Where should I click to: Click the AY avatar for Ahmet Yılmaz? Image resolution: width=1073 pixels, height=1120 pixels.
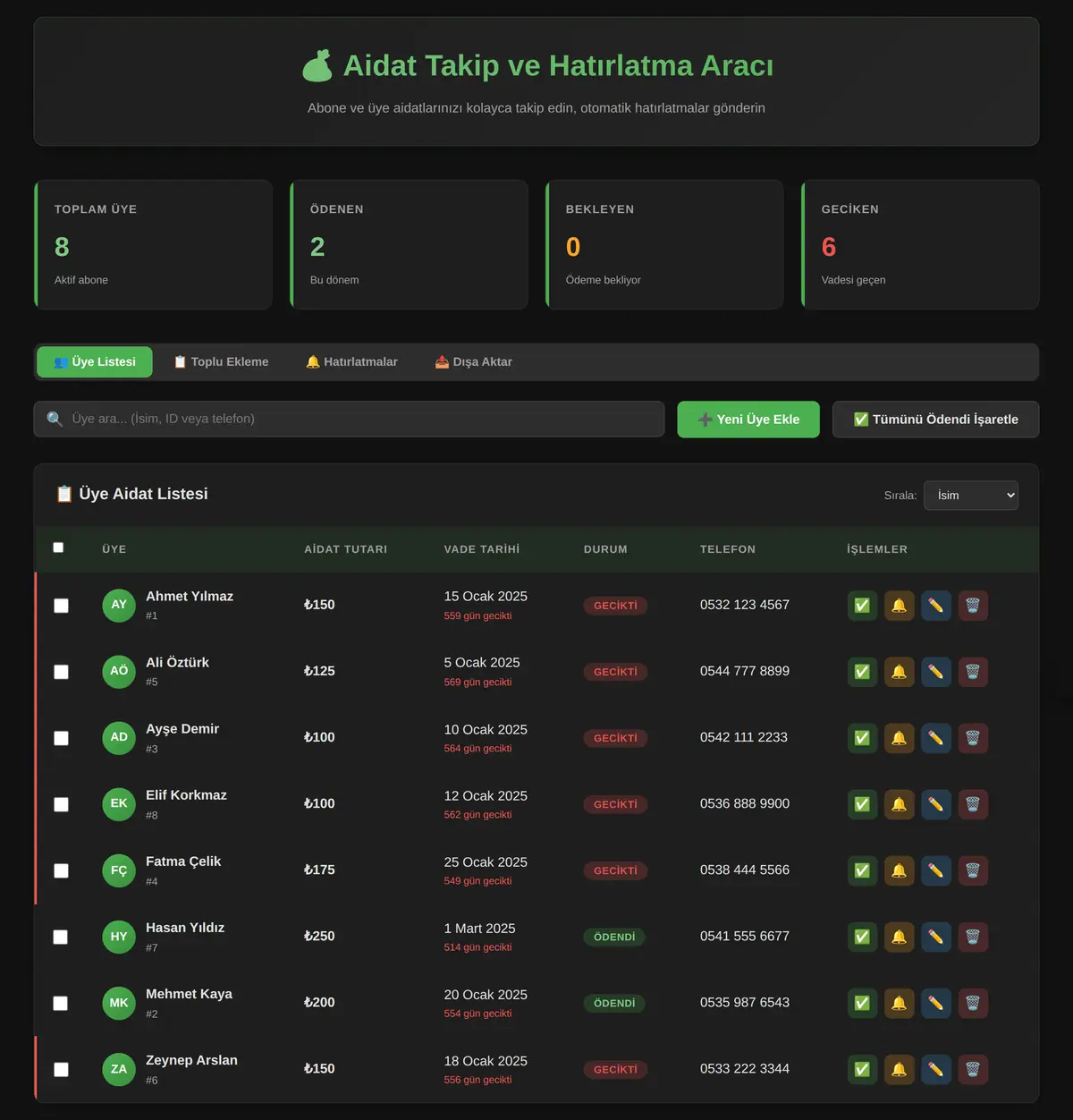(119, 605)
